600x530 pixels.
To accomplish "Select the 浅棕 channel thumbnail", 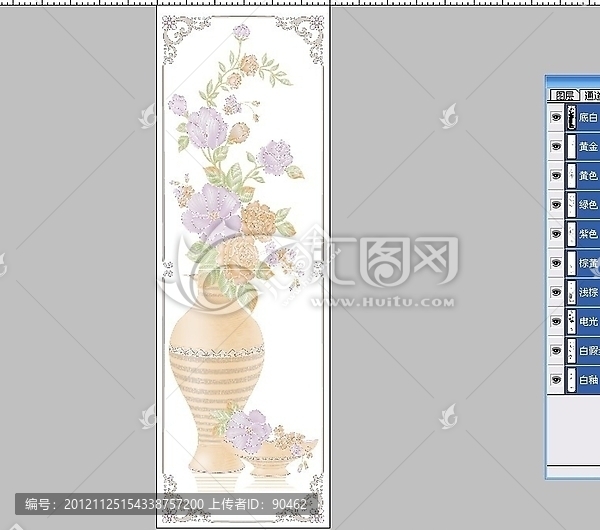I will tap(571, 292).
